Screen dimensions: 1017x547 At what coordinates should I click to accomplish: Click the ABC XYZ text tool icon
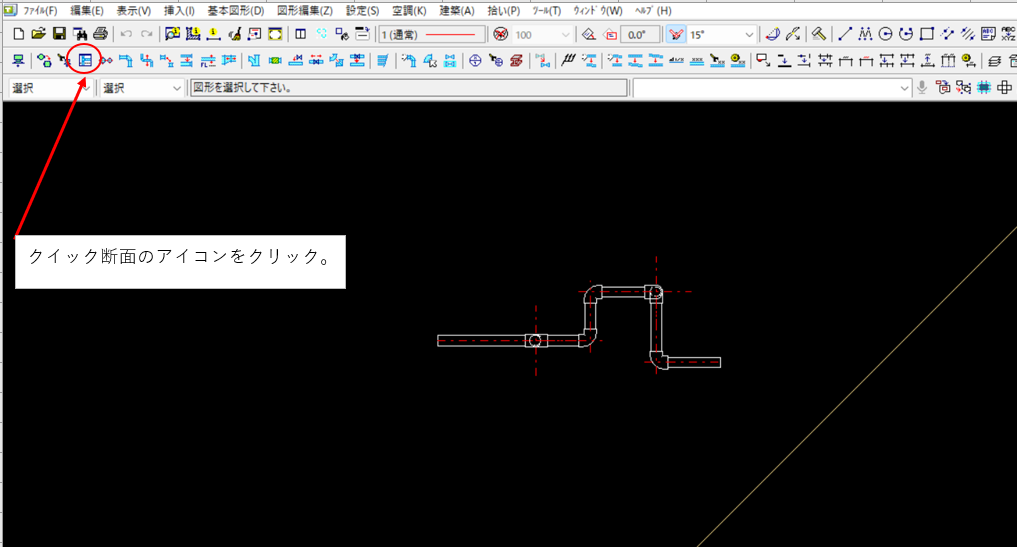click(1008, 34)
